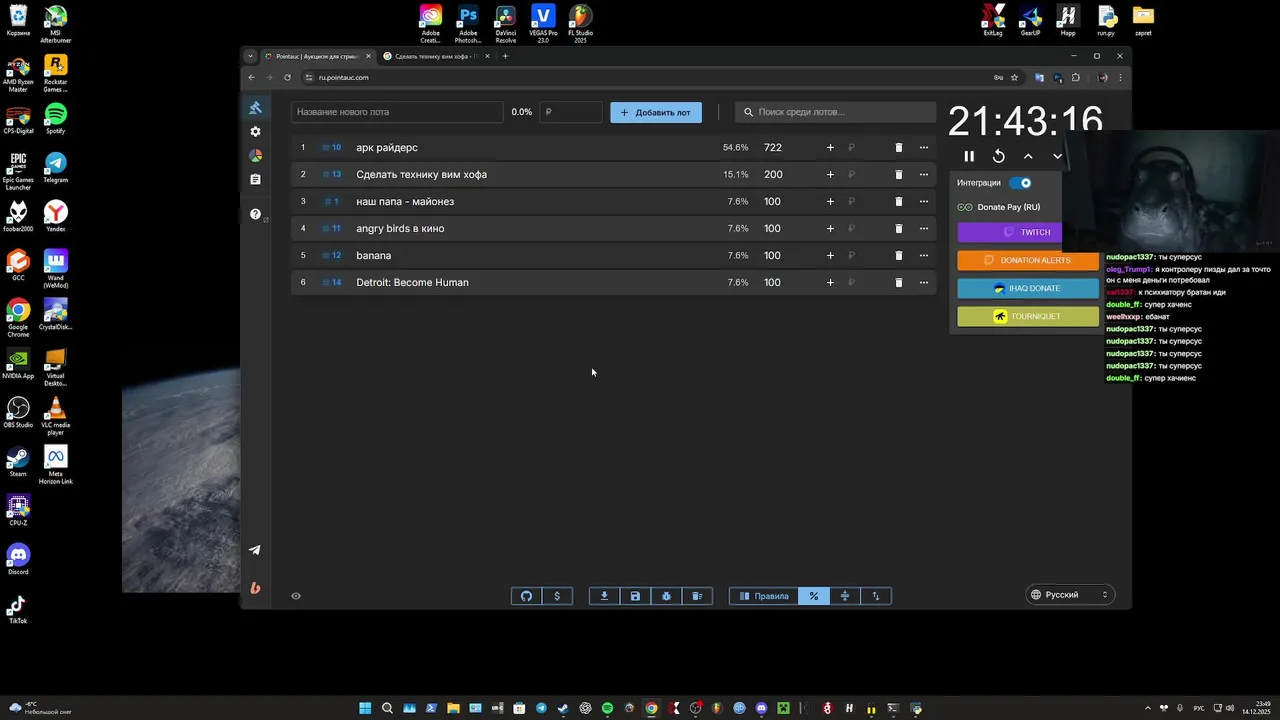Focus the Название нового лота input field

coord(397,112)
